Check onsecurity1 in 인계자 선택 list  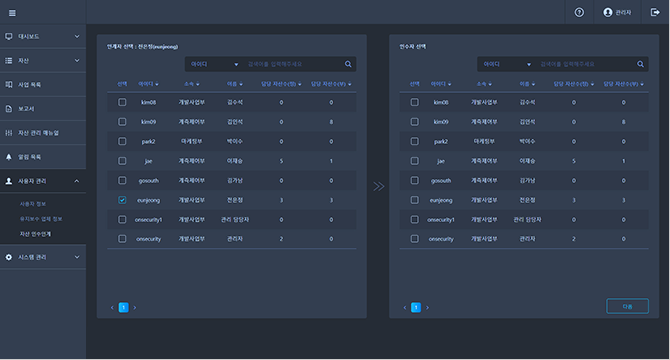point(122,220)
